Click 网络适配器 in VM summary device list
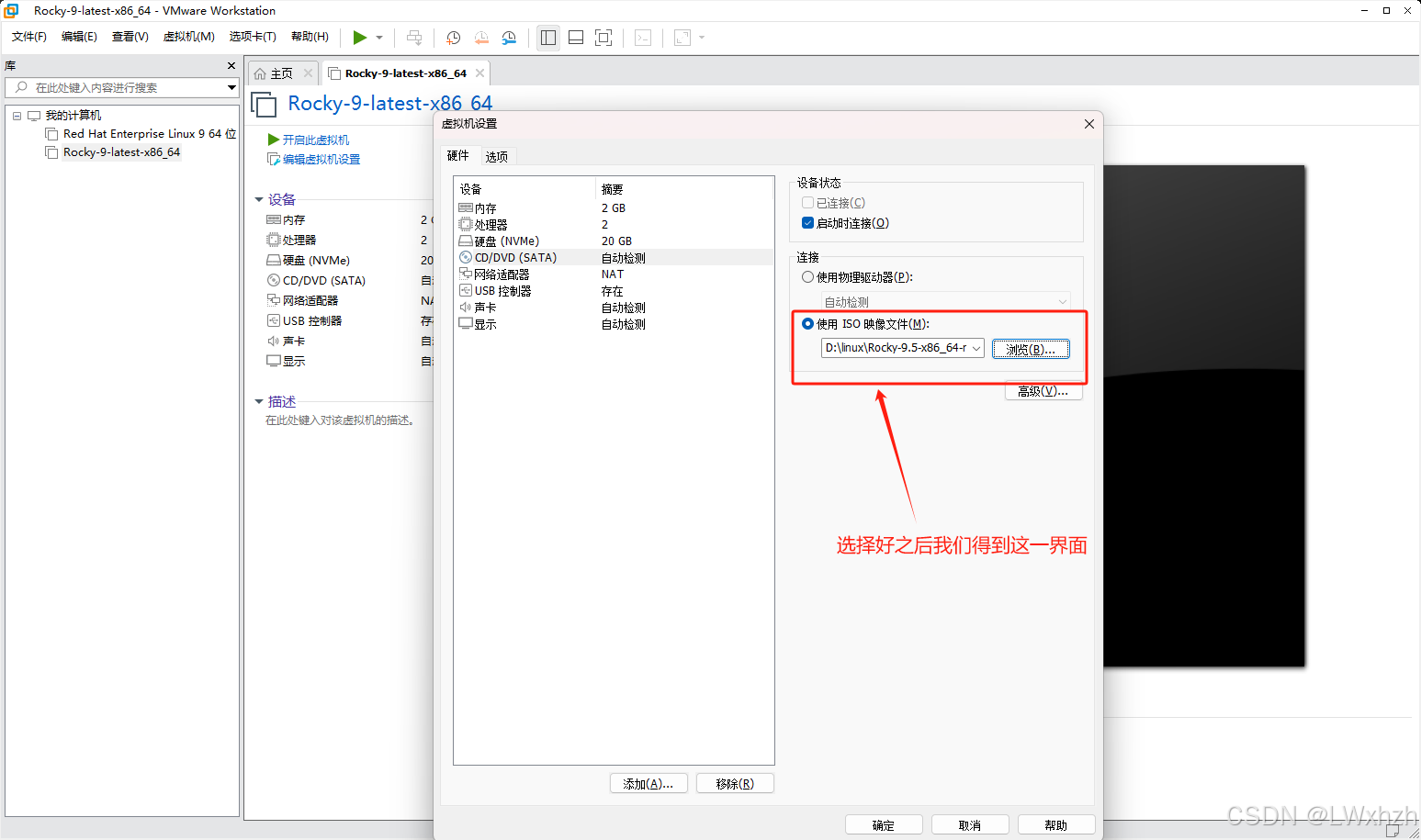 point(302,301)
